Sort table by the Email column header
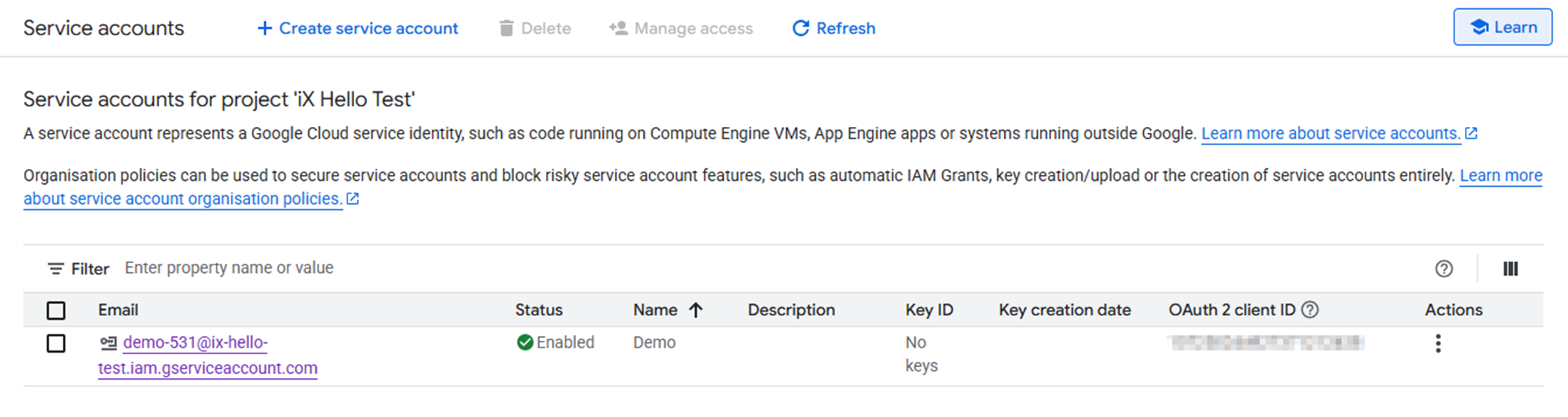1568x417 pixels. [x=118, y=310]
